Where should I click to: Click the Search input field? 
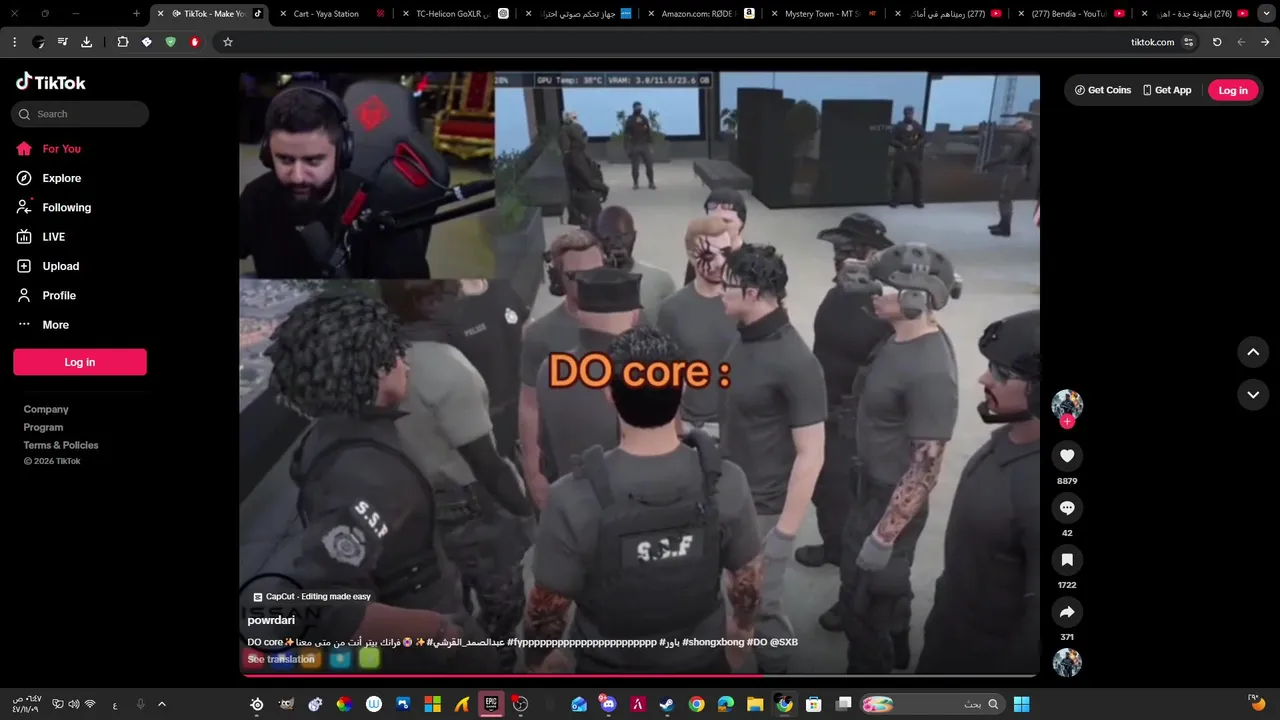pyautogui.click(x=80, y=114)
